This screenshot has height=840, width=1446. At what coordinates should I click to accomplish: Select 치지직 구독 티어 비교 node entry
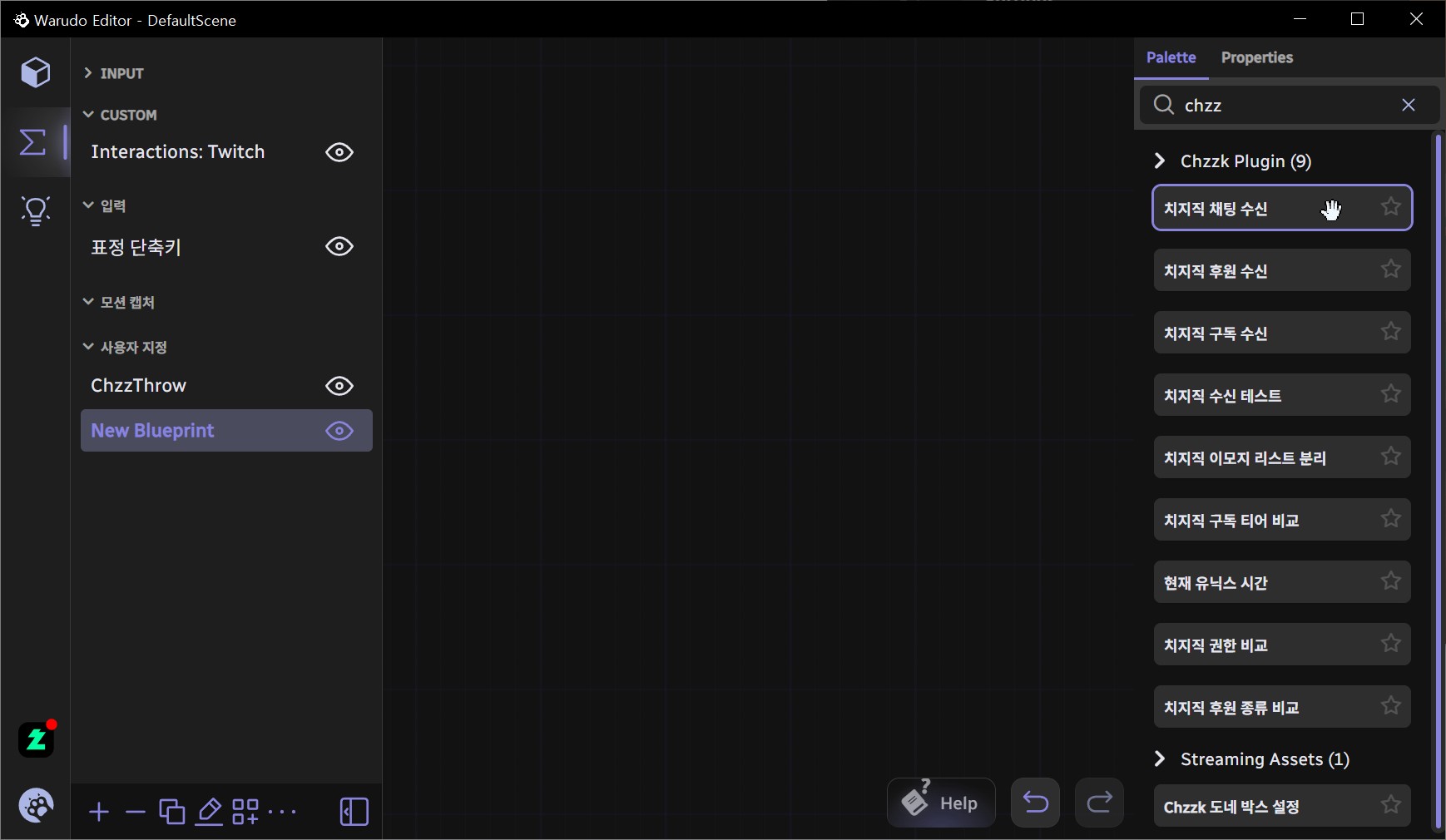point(1282,520)
